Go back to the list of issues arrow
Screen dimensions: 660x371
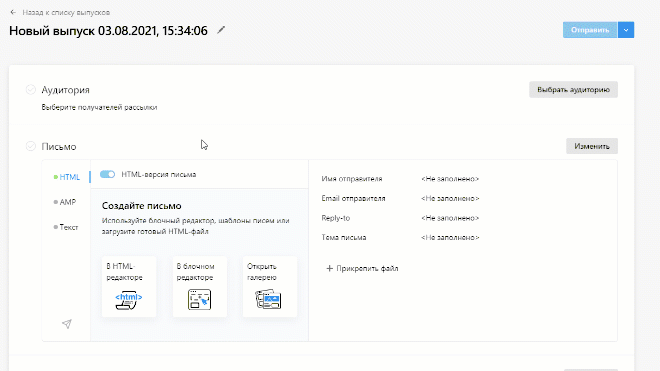[x=13, y=13]
